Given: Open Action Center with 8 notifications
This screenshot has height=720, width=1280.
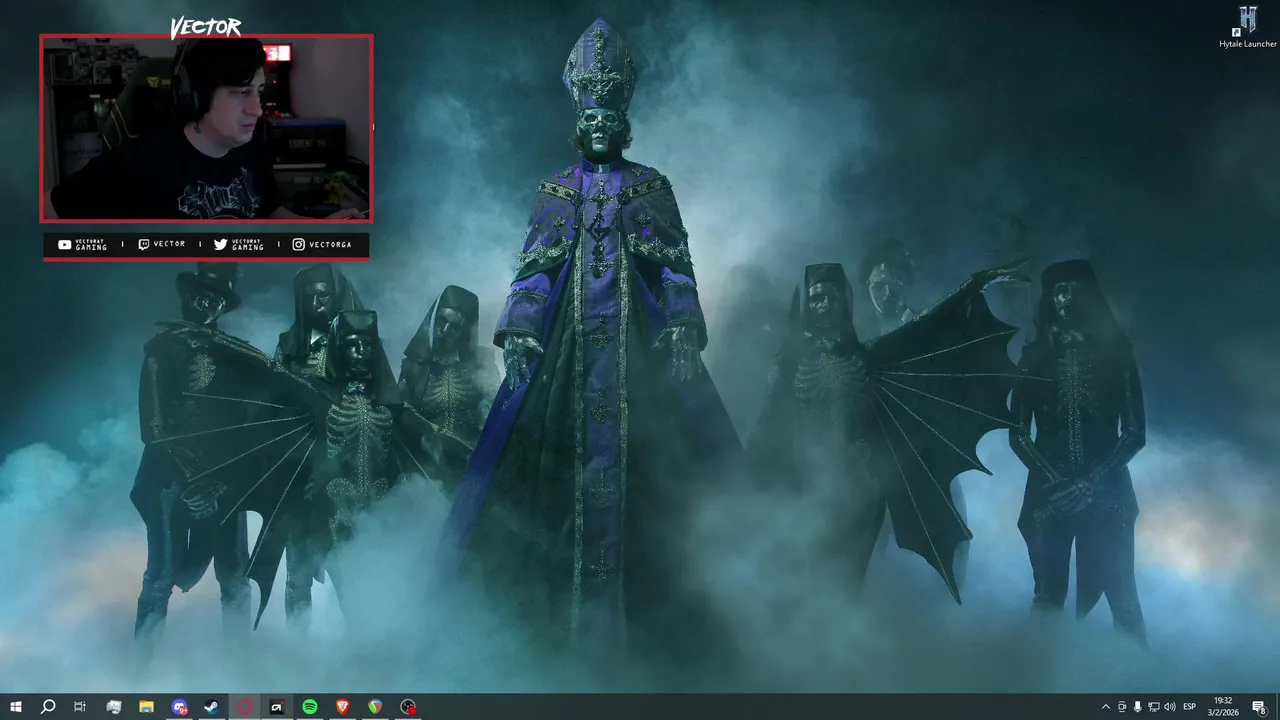Looking at the screenshot, I should (x=1260, y=707).
